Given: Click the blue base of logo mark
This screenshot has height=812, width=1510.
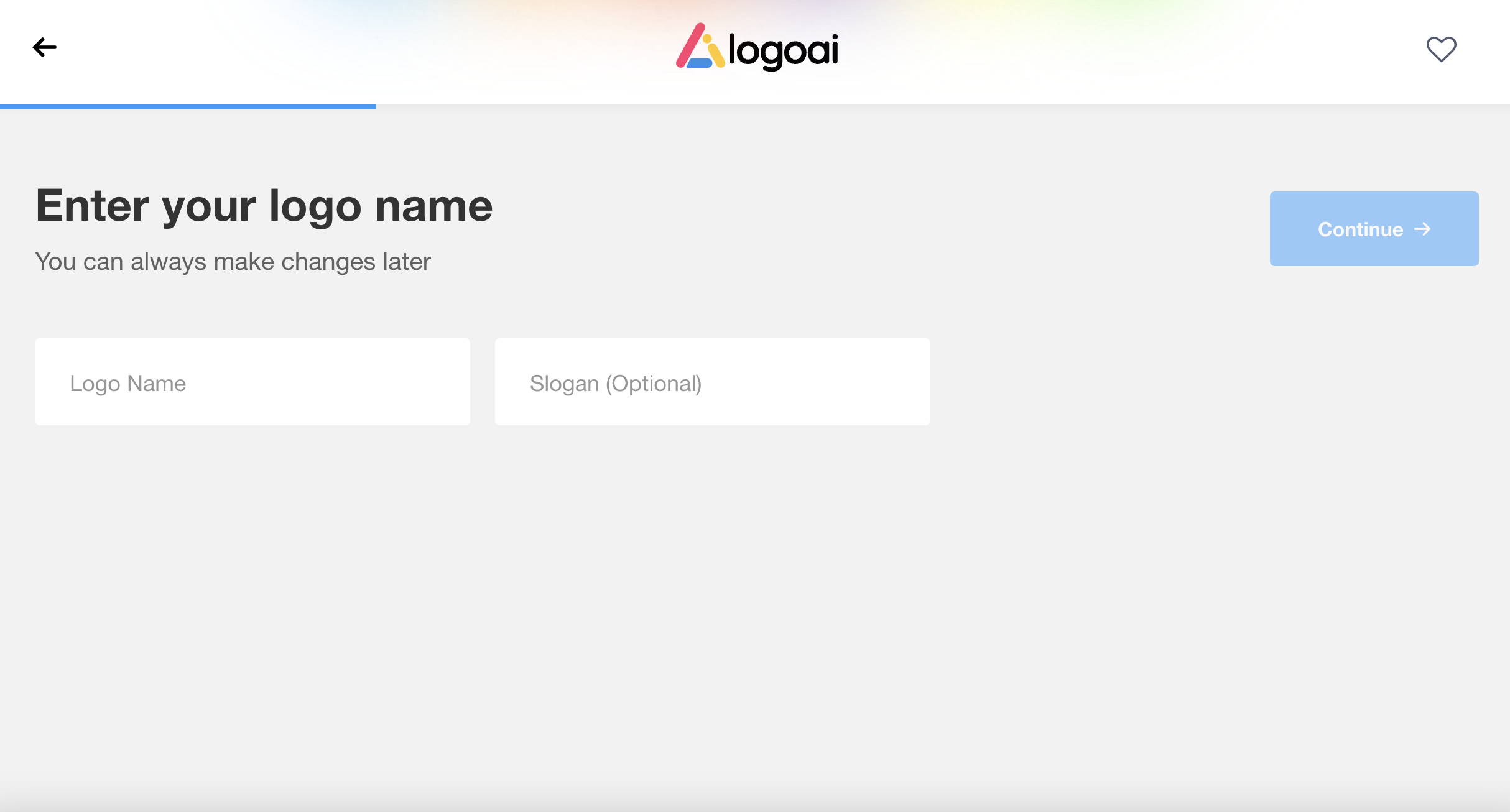Looking at the screenshot, I should [x=700, y=63].
